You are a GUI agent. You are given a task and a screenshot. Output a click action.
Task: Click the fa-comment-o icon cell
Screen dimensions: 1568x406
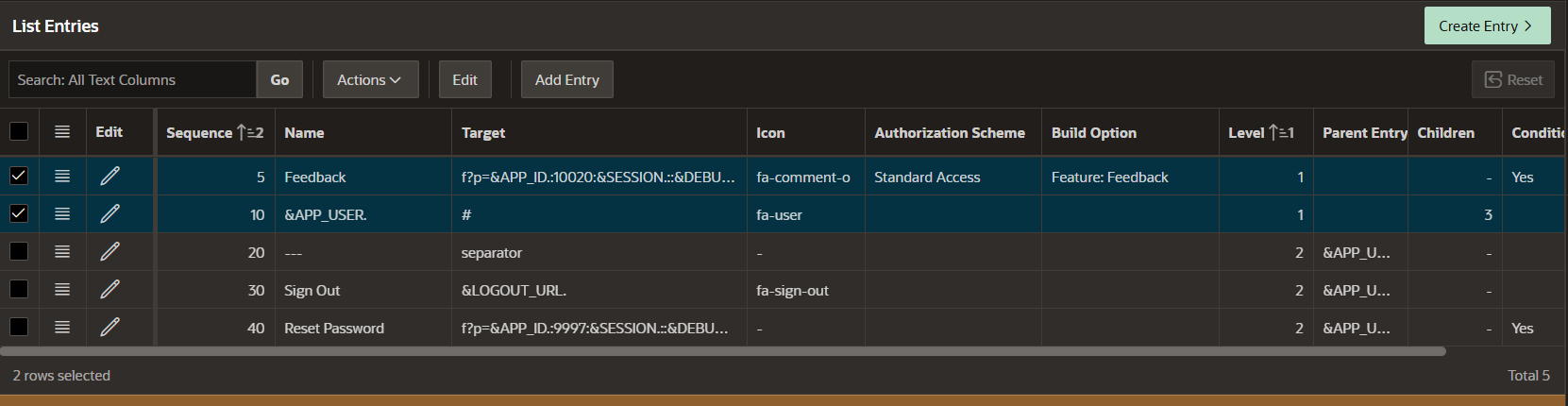pos(806,177)
